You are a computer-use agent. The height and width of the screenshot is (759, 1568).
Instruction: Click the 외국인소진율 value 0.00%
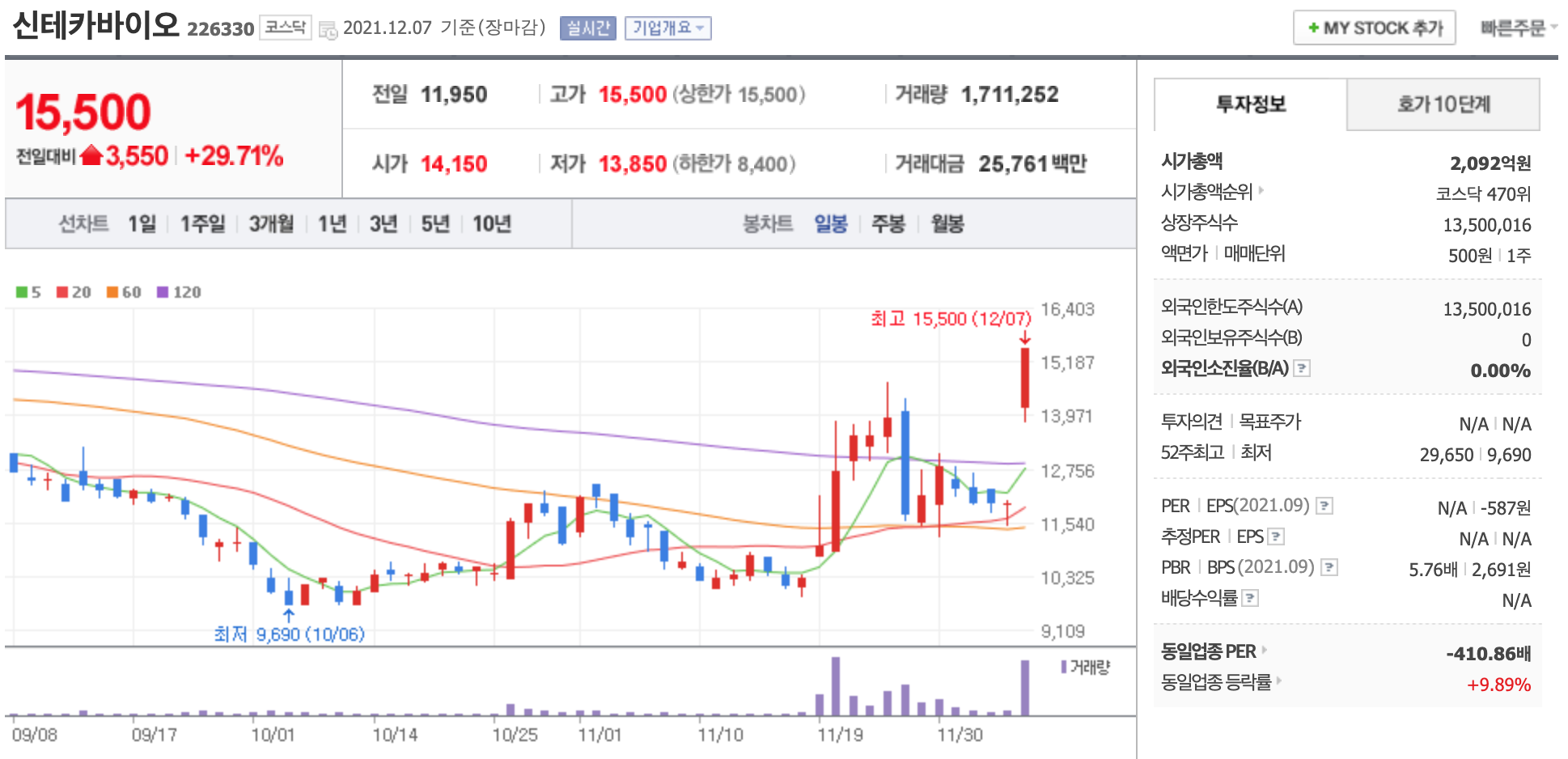[1501, 371]
